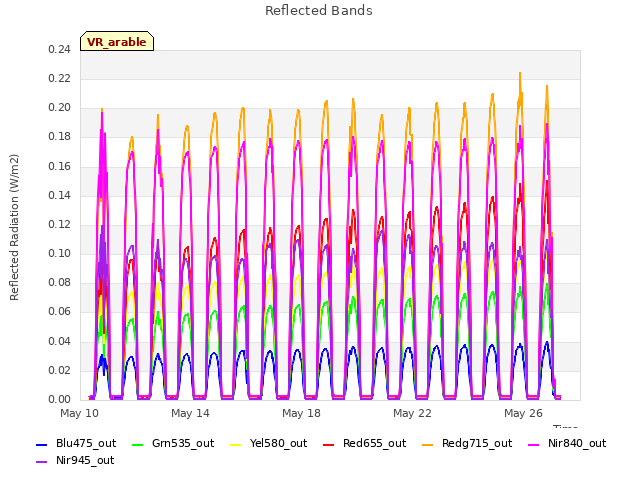
Task: Toggle Red655_out series in legend
Action: (364, 443)
